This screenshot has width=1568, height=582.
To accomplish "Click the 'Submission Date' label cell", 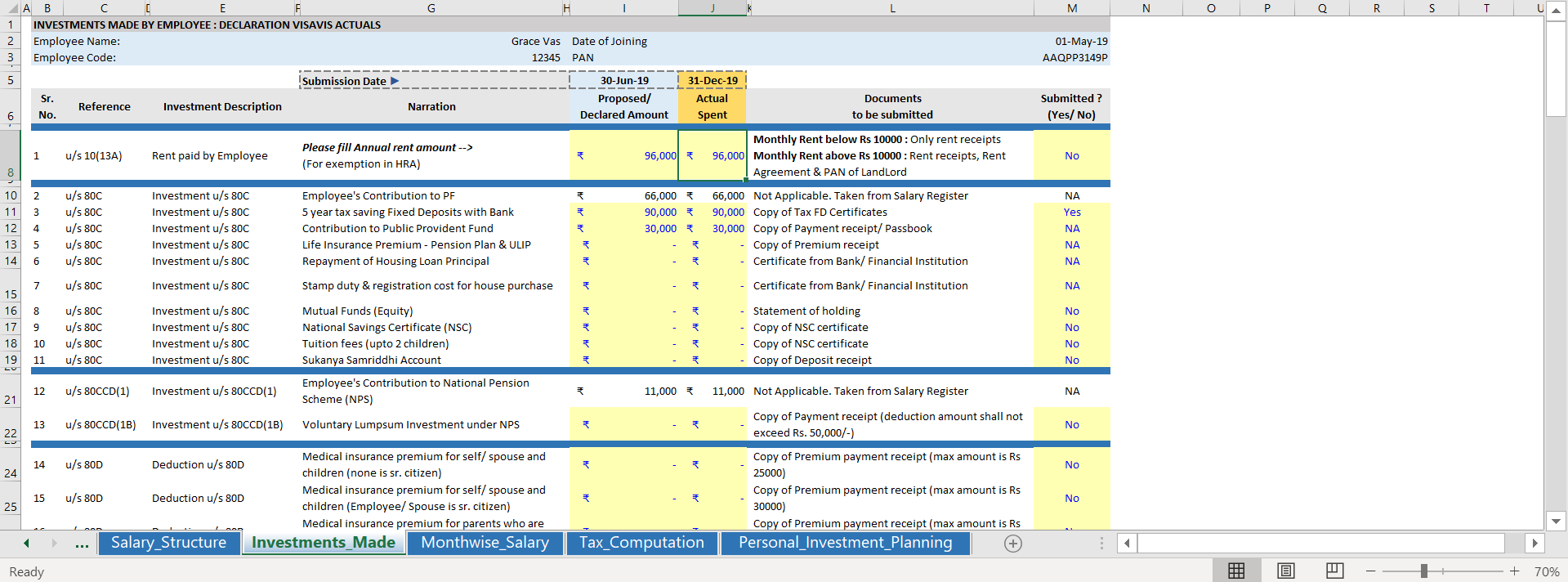I will (431, 80).
